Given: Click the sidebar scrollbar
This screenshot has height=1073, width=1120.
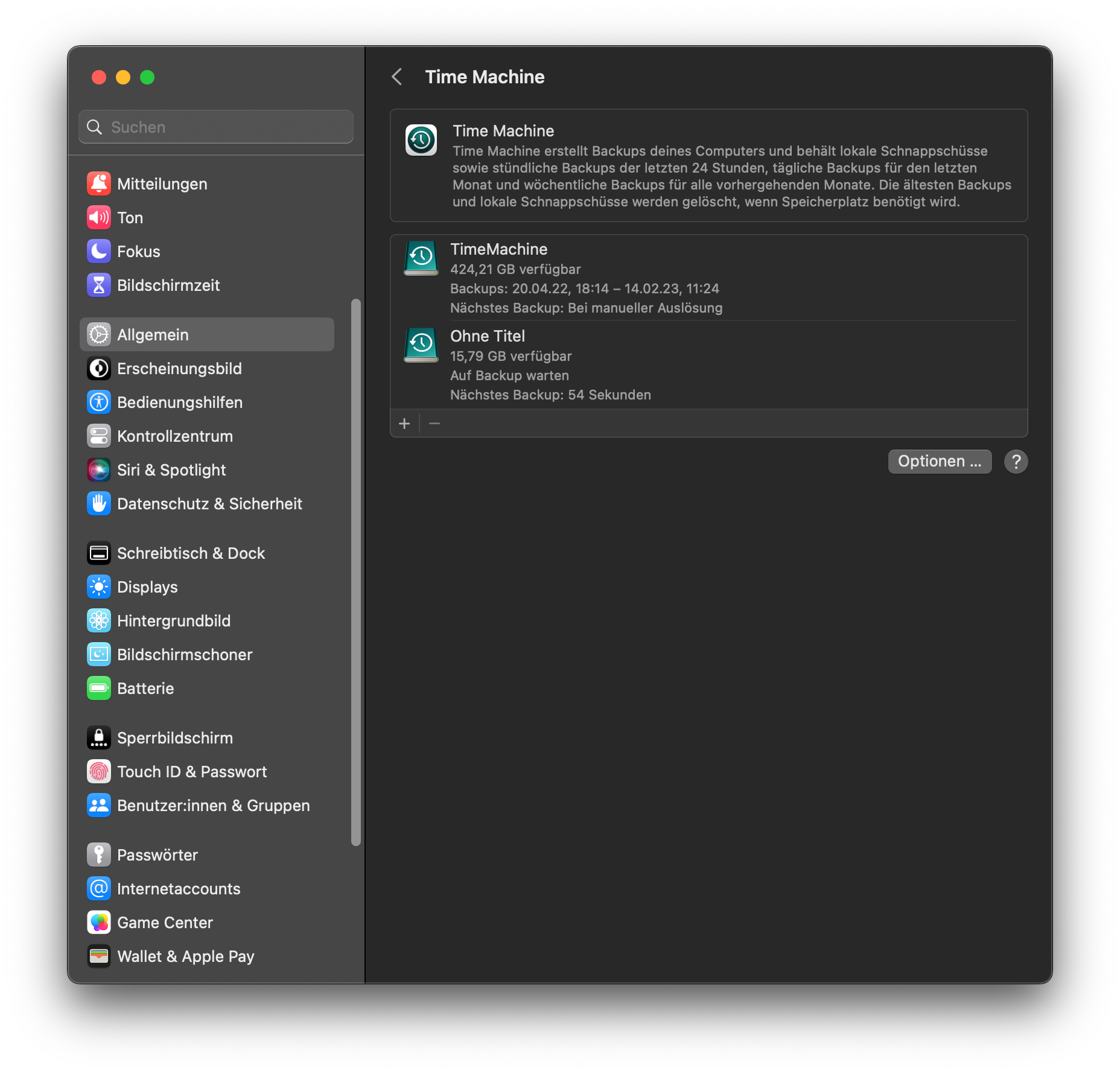Looking at the screenshot, I should pos(356,572).
